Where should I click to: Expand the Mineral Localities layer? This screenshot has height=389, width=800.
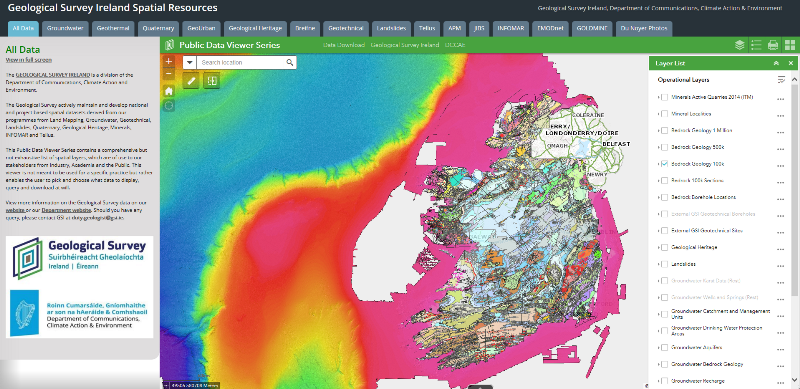point(659,114)
